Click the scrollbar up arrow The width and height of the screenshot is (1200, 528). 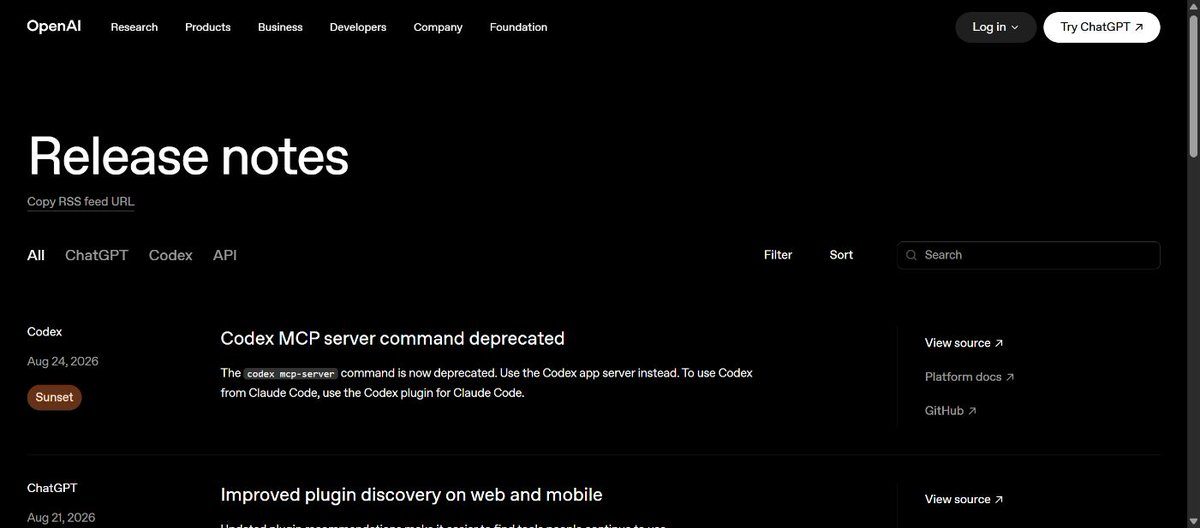coord(1192,7)
